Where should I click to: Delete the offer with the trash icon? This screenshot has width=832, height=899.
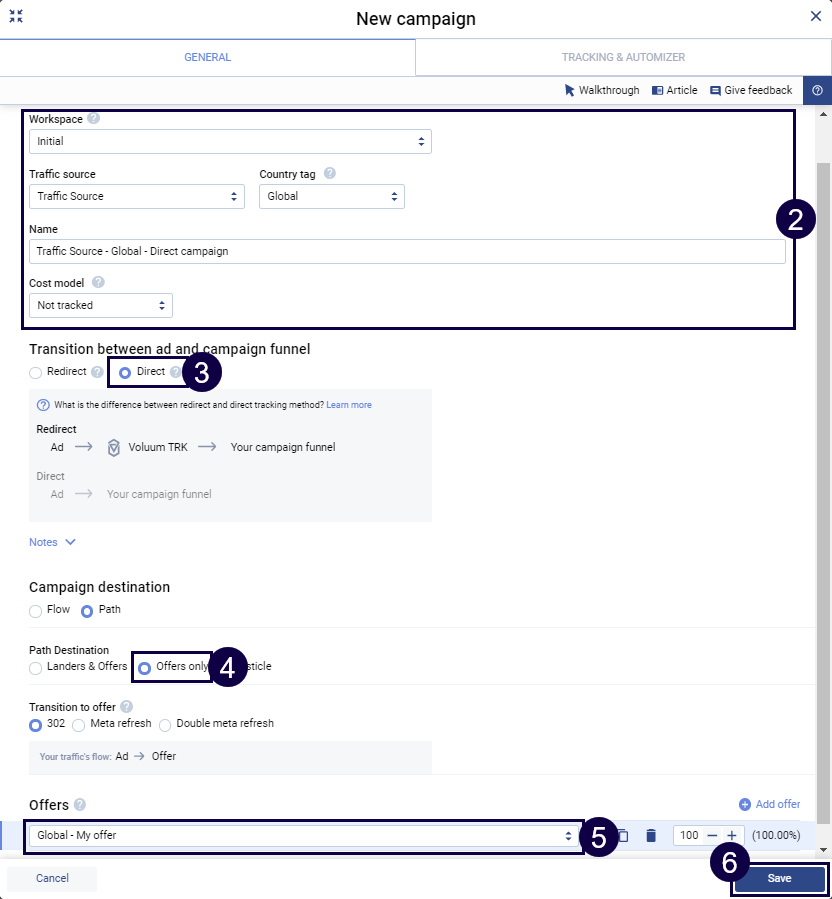click(651, 835)
